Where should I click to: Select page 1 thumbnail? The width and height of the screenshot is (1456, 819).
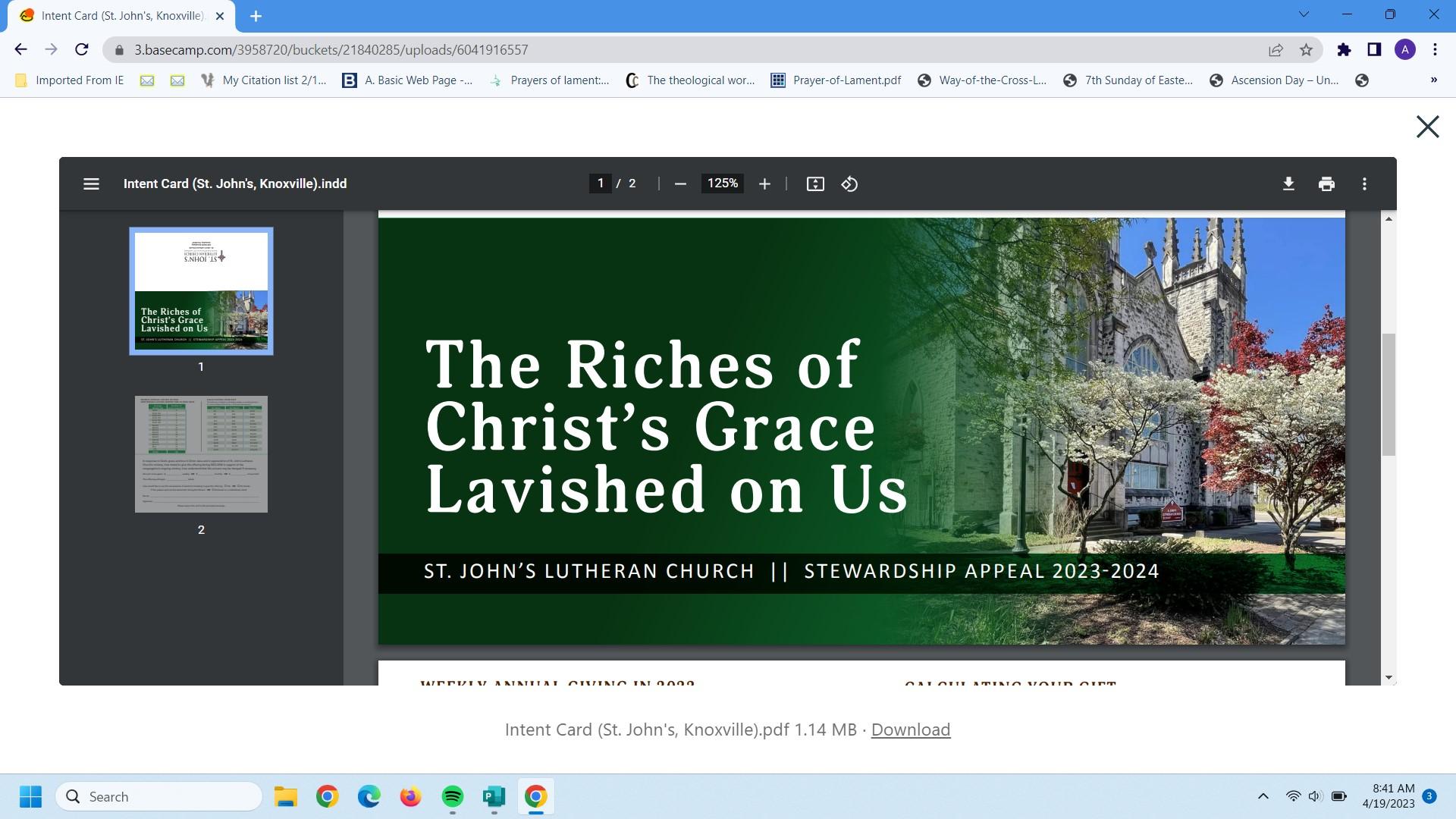[x=201, y=290]
